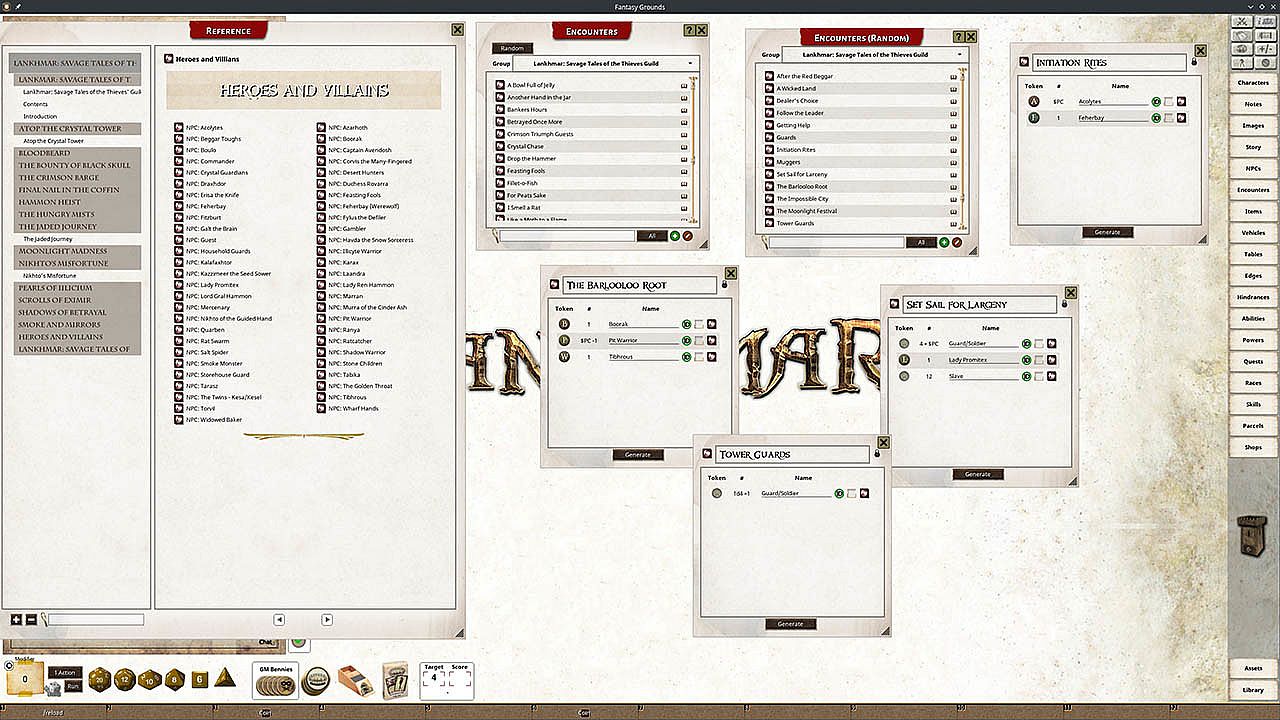The image size is (1280, 720).
Task: Generate the Initiation Rites encounter
Action: pyautogui.click(x=1108, y=232)
